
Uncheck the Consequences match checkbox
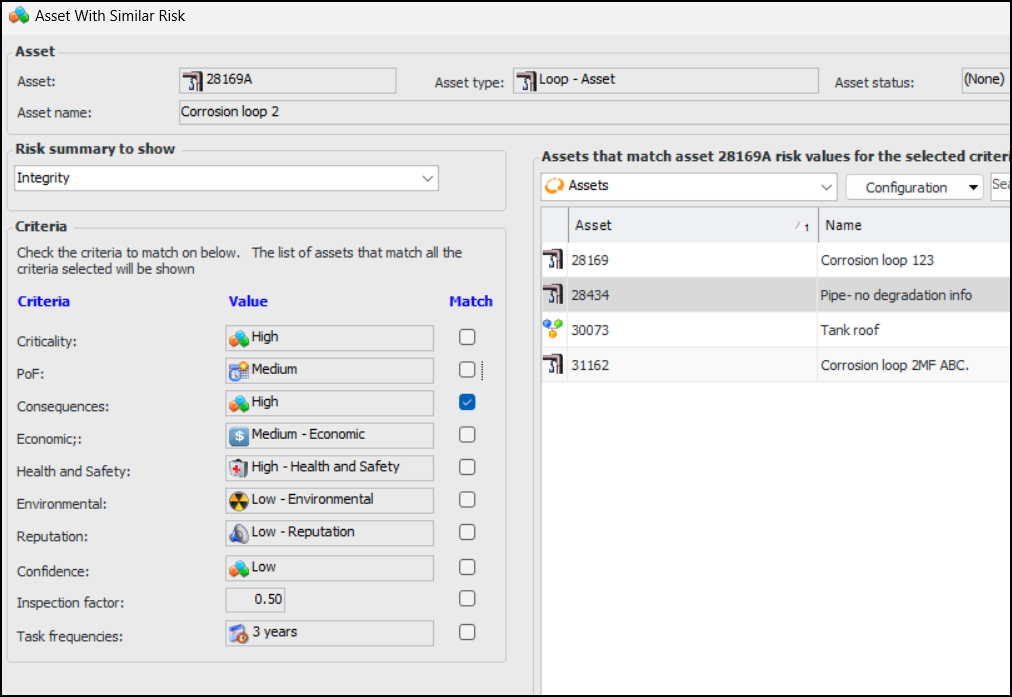click(467, 402)
